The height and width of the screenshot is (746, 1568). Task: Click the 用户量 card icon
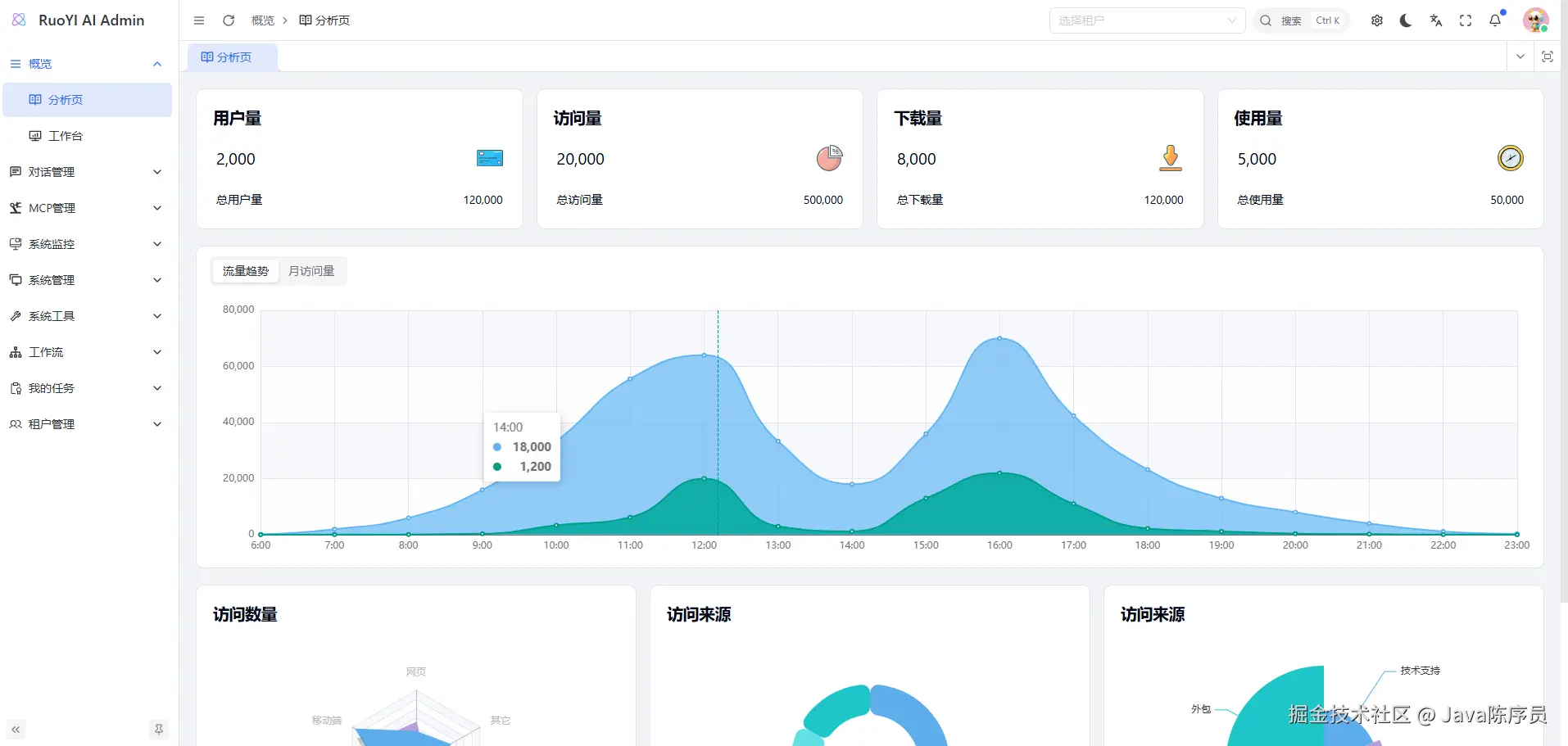pyautogui.click(x=490, y=158)
